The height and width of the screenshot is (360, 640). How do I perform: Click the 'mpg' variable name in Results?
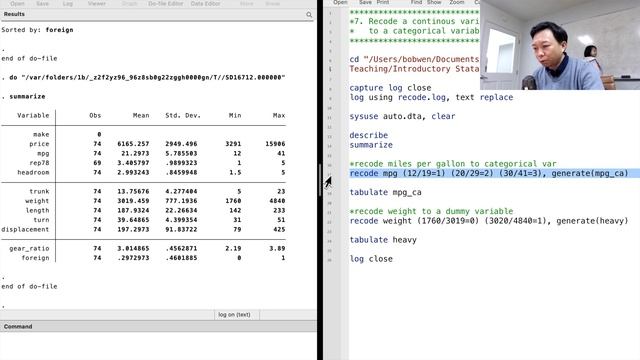pyautogui.click(x=43, y=153)
